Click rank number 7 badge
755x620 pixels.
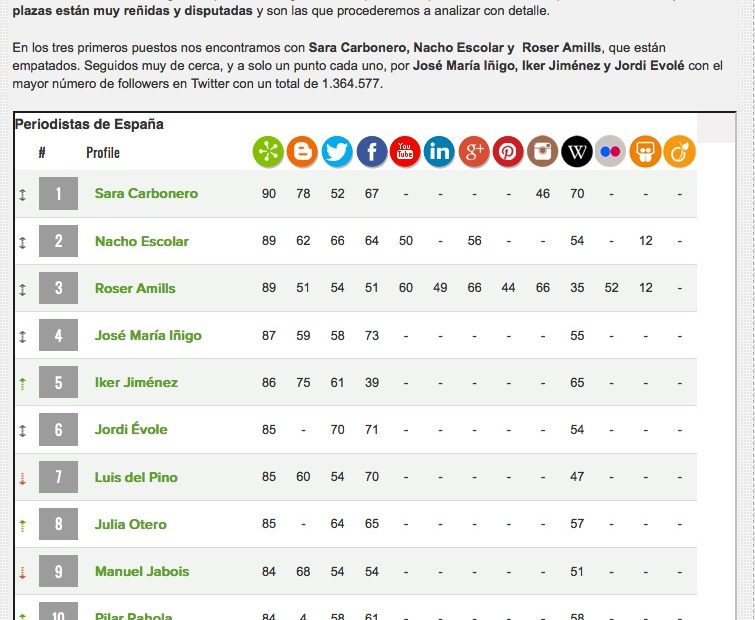tap(58, 477)
